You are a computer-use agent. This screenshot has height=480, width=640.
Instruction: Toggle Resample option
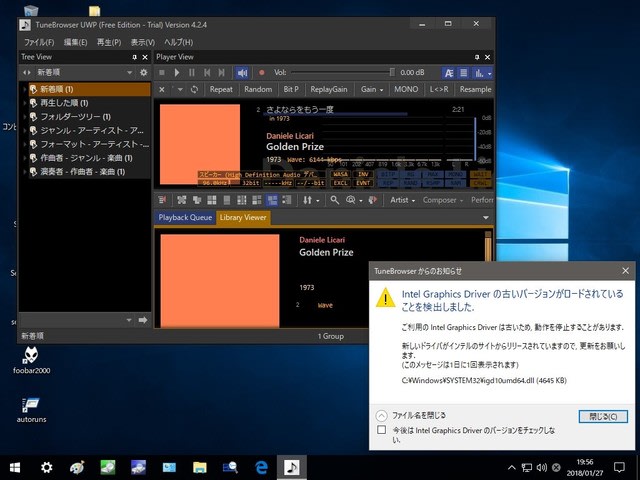tap(475, 89)
